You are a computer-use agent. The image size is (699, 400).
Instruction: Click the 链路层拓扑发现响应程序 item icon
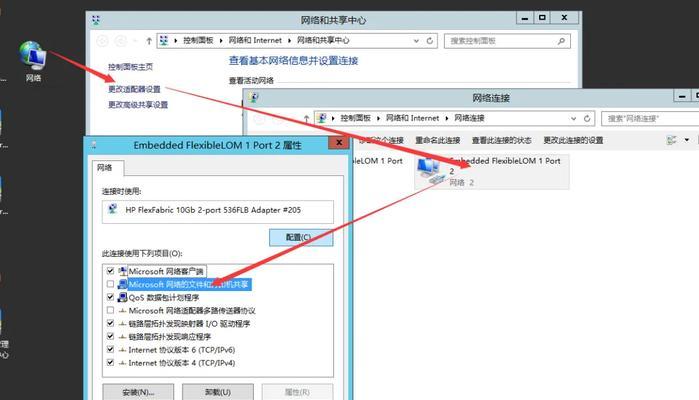(123, 337)
